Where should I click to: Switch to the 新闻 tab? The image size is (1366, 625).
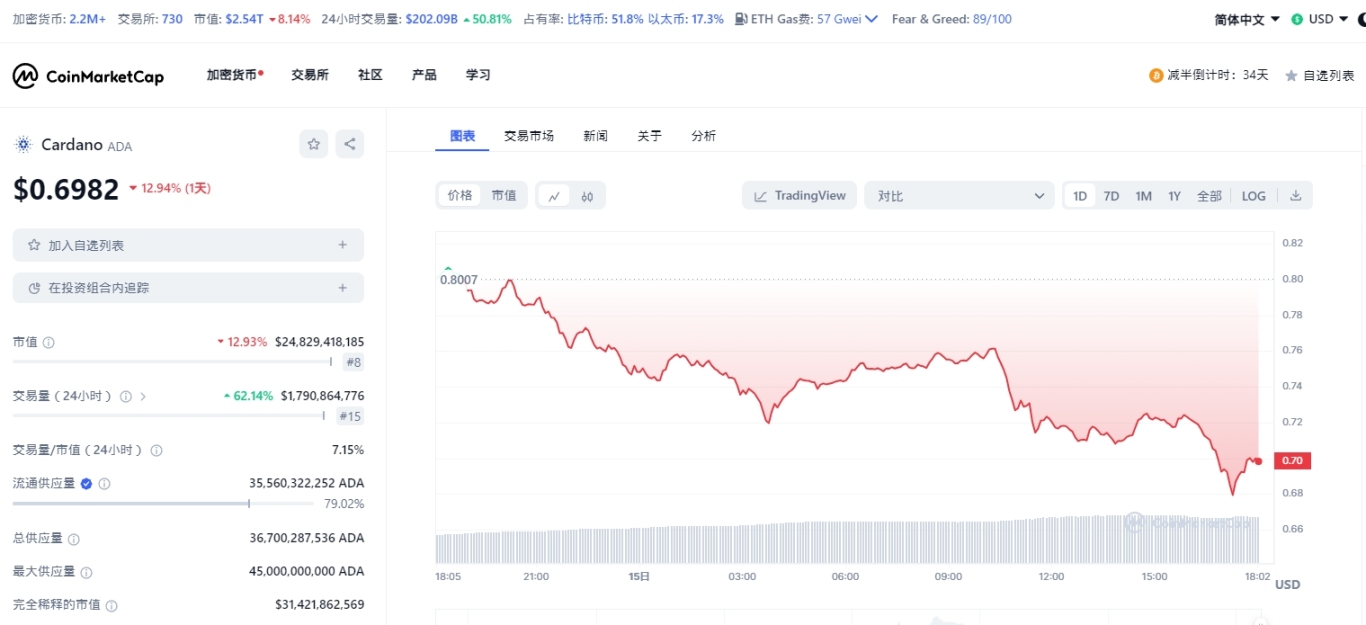596,136
